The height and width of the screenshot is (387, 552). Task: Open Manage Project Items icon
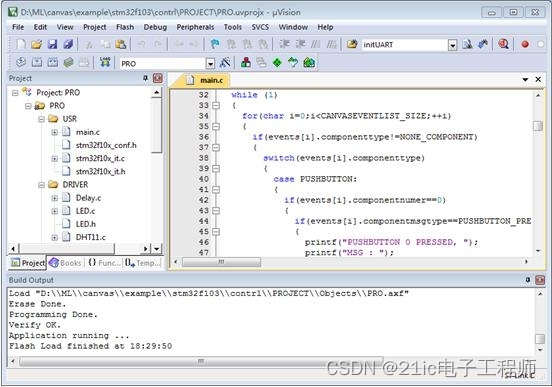[246, 63]
